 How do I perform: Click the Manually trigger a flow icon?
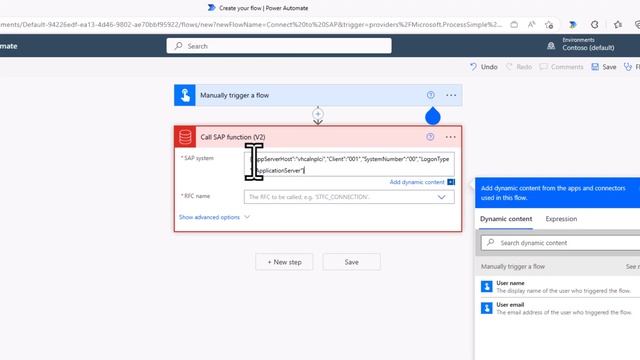184,95
